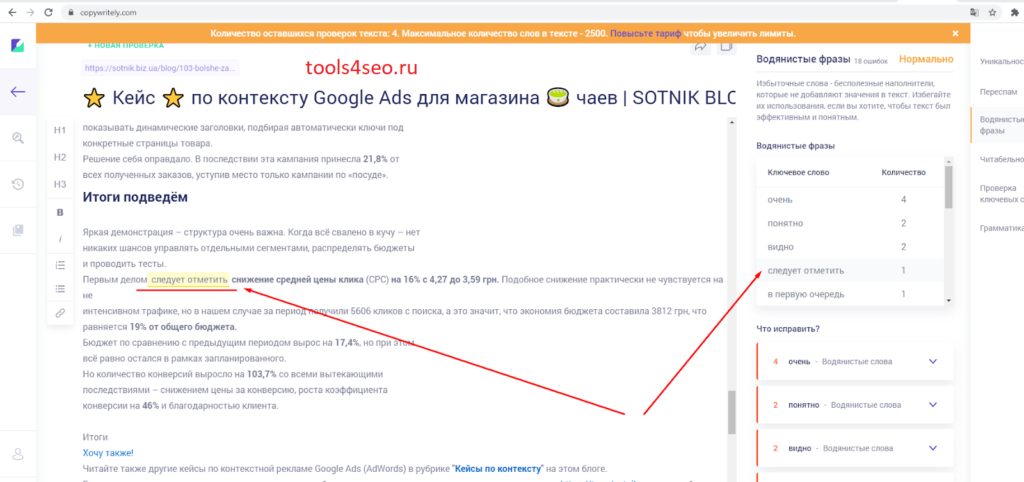Select 'в первую очередь' row in table

tap(850, 295)
